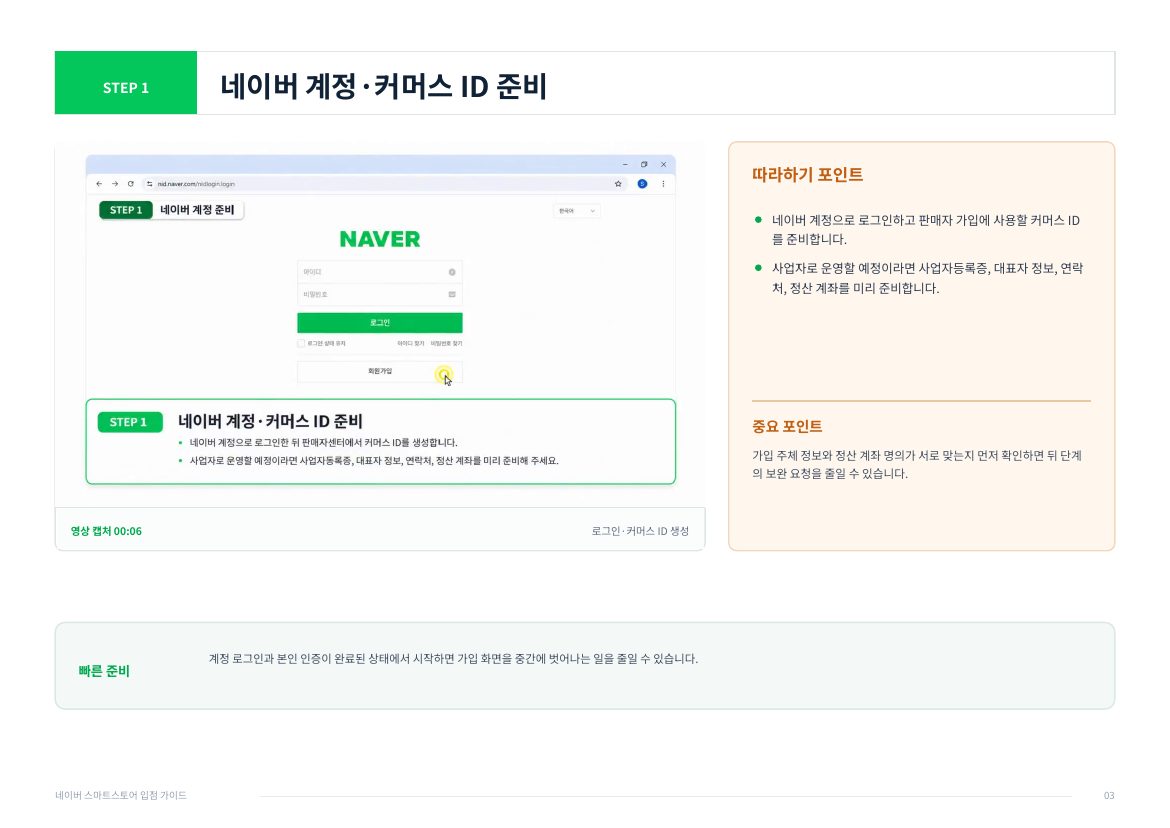The height and width of the screenshot is (828, 1170).
Task: Focus the 비밀번호 input field
Action: click(380, 295)
